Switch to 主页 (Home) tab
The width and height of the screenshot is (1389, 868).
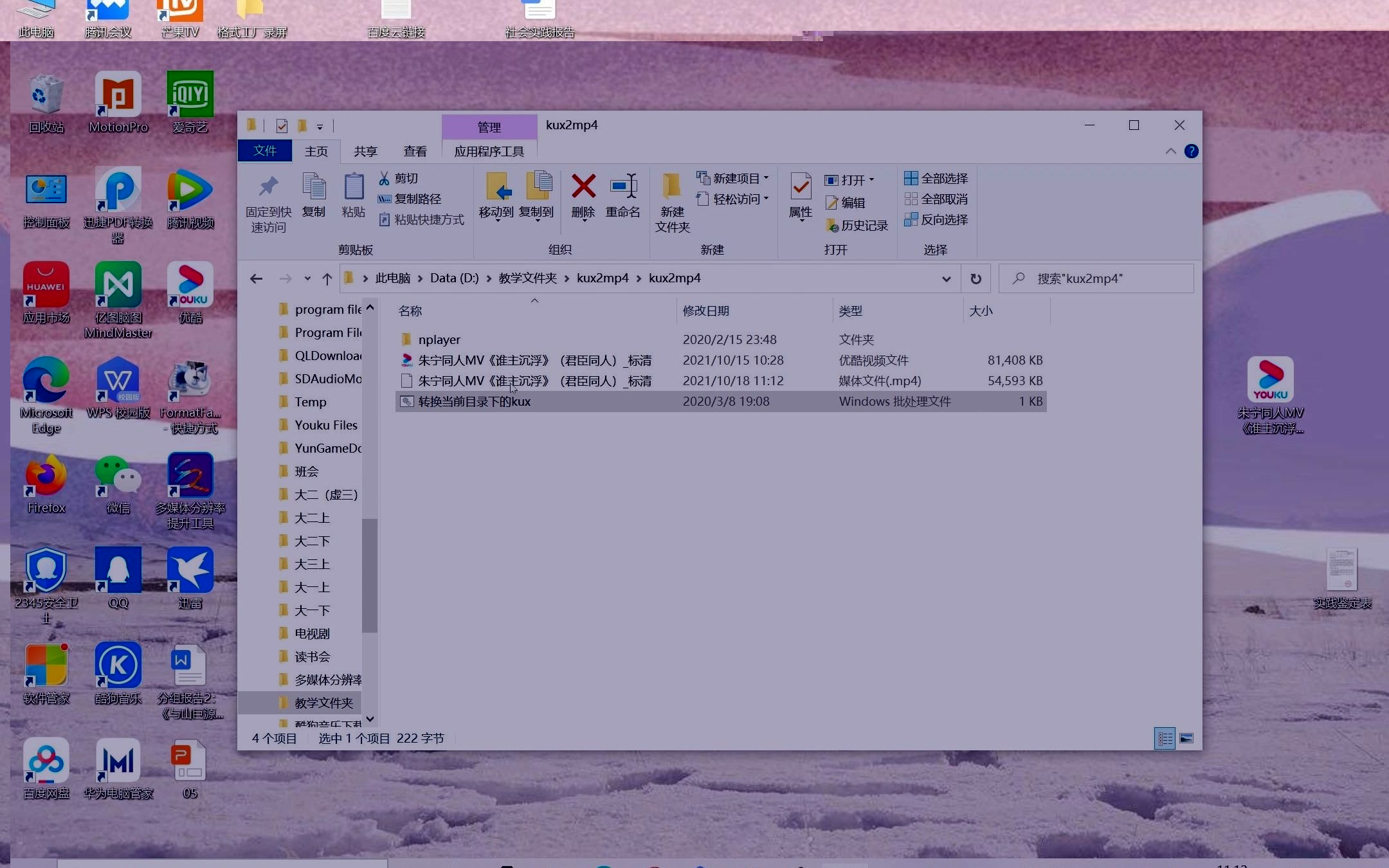(316, 151)
